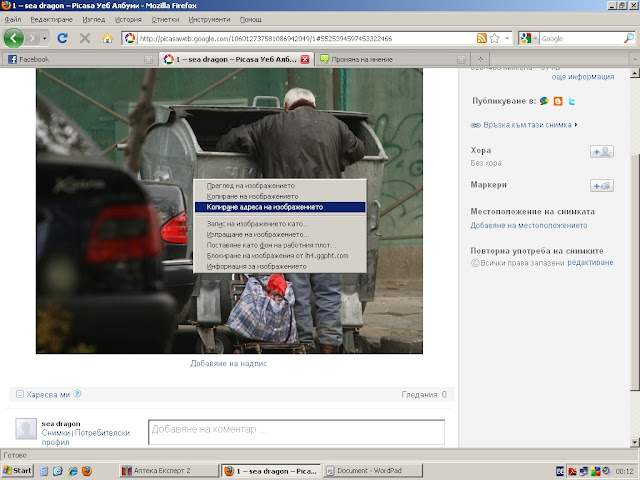Bookmark this page with the star icon

tap(494, 38)
